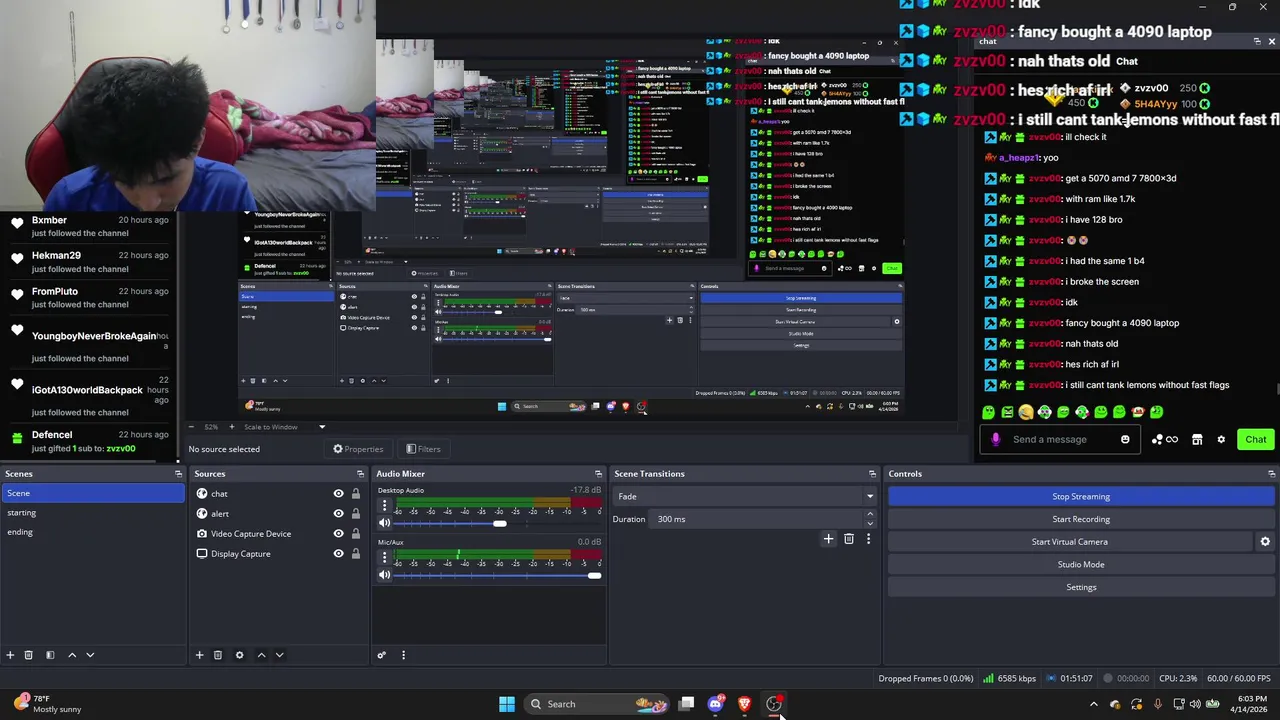The width and height of the screenshot is (1280, 720).
Task: Hide the Video Capture Device source
Action: pyautogui.click(x=338, y=534)
